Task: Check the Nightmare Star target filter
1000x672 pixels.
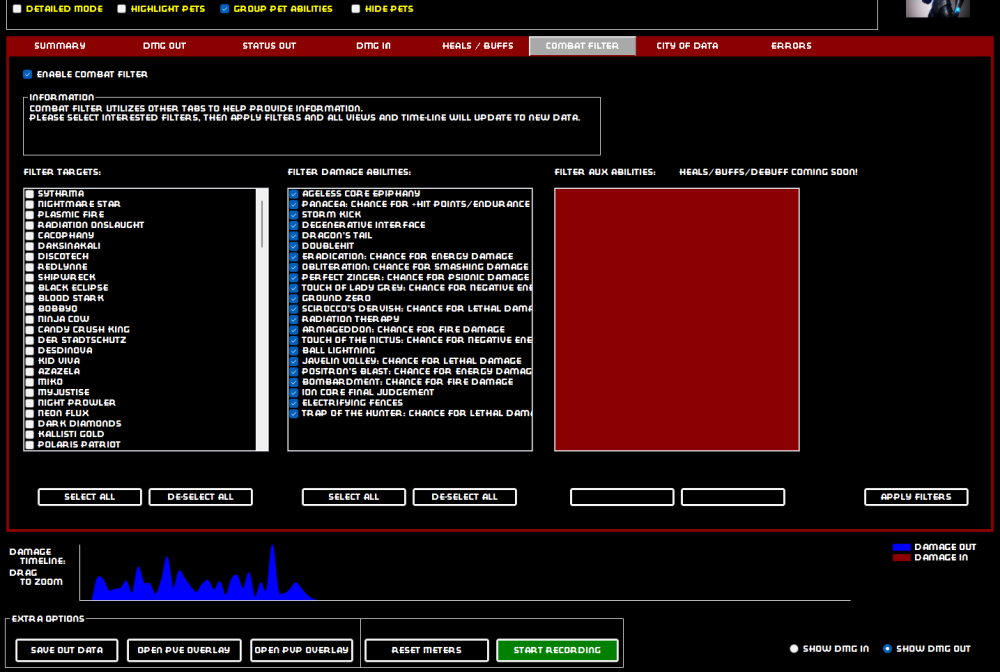Action: coord(30,204)
